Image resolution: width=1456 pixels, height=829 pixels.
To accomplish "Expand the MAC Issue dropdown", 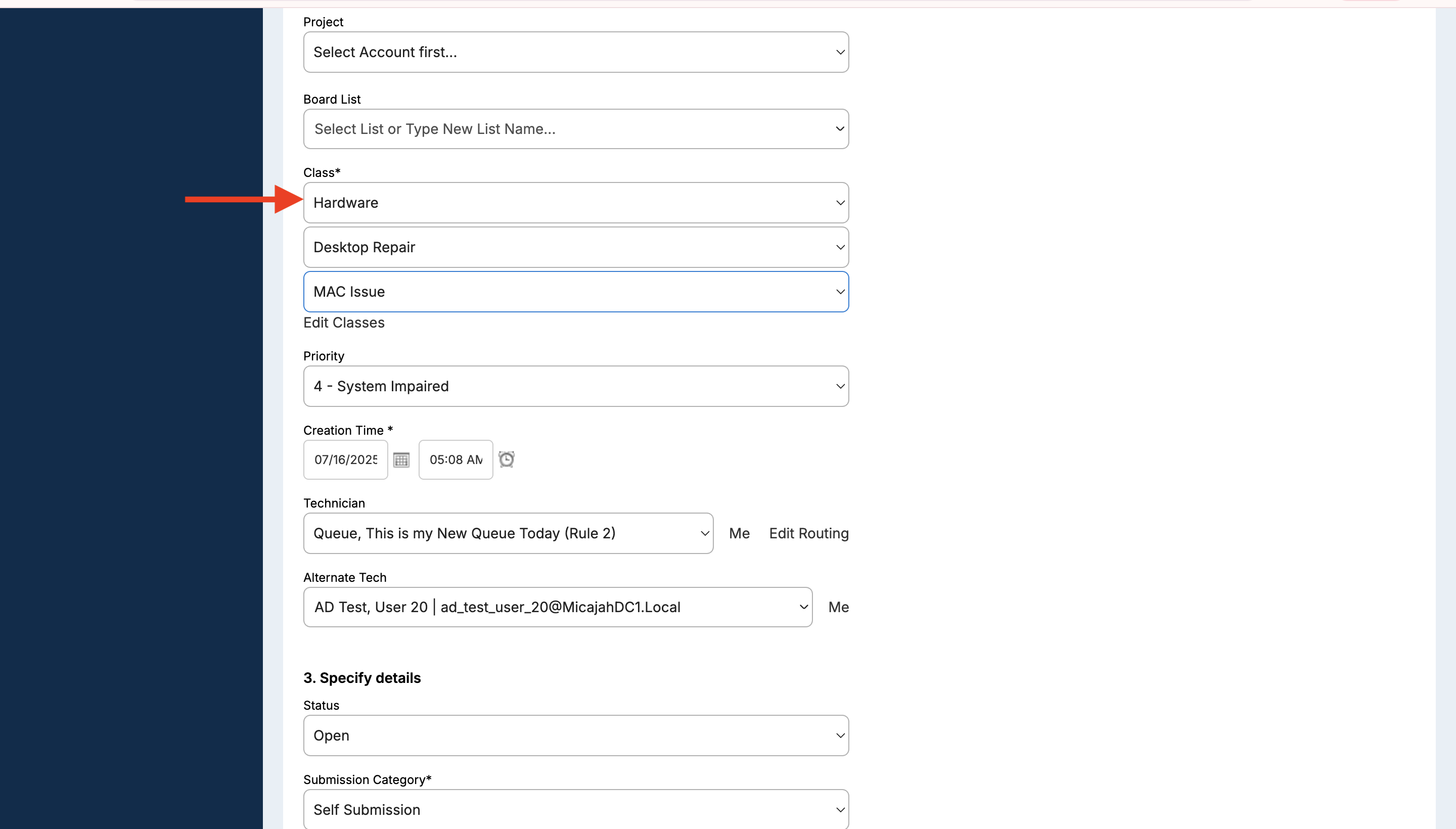I will [x=575, y=292].
